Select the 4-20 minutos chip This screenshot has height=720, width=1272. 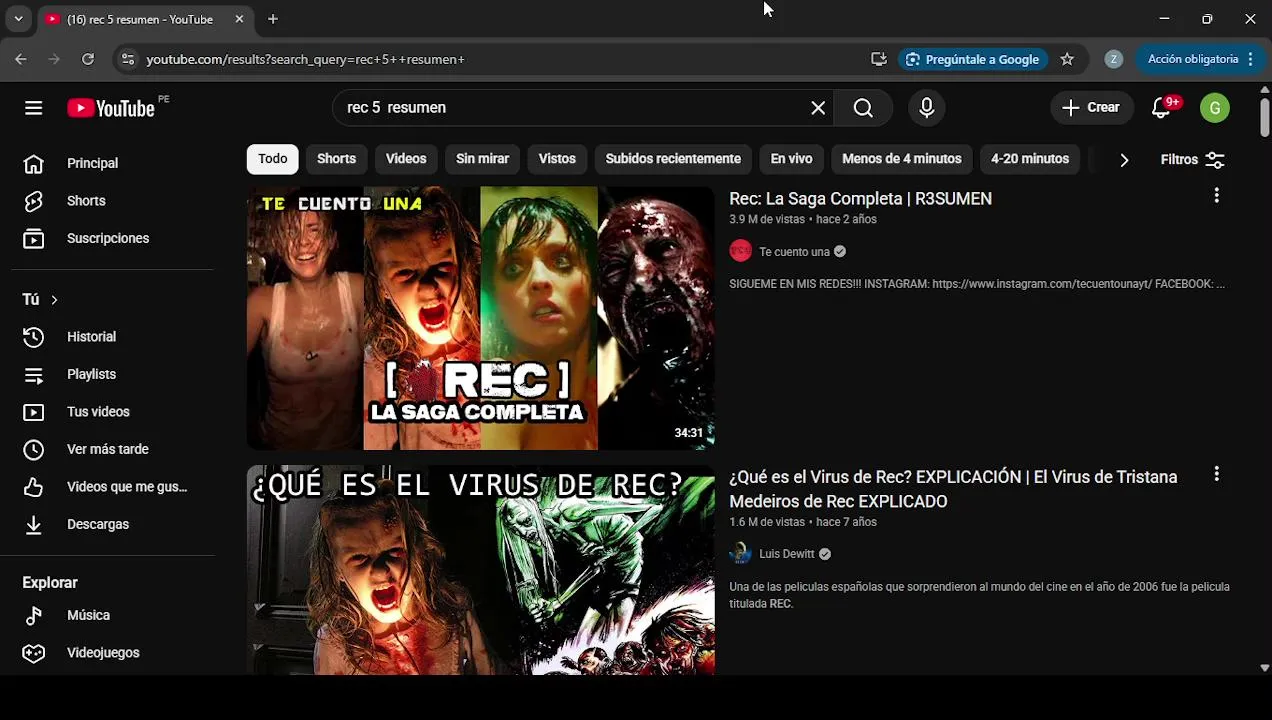pyautogui.click(x=1030, y=159)
